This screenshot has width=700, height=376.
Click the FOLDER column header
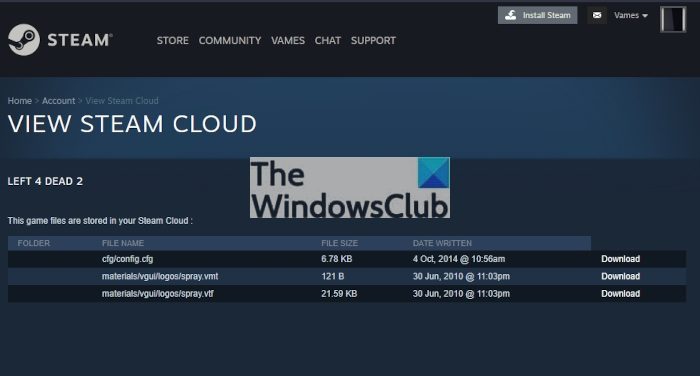(x=34, y=243)
